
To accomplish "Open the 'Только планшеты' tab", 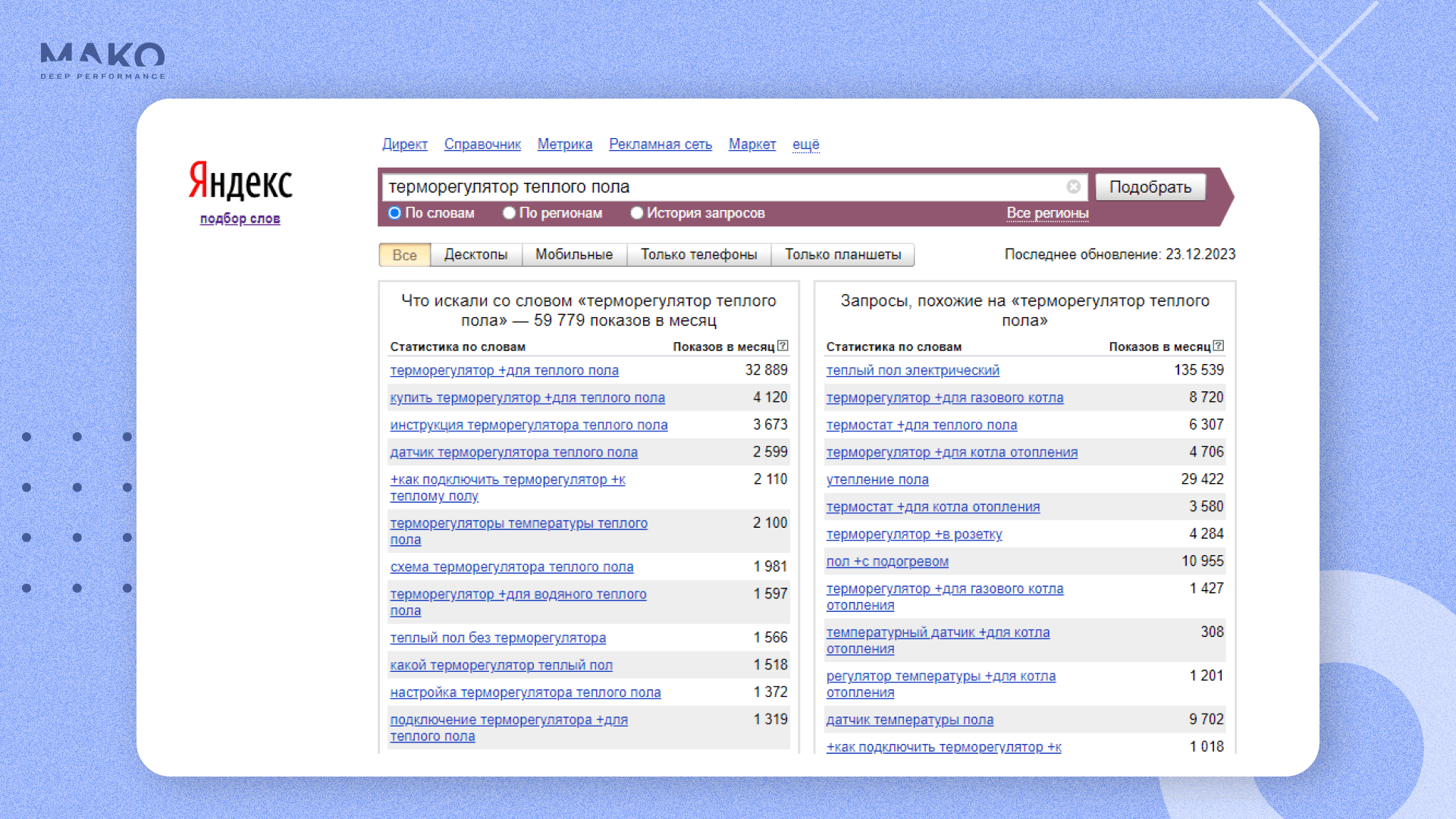I will click(x=843, y=255).
